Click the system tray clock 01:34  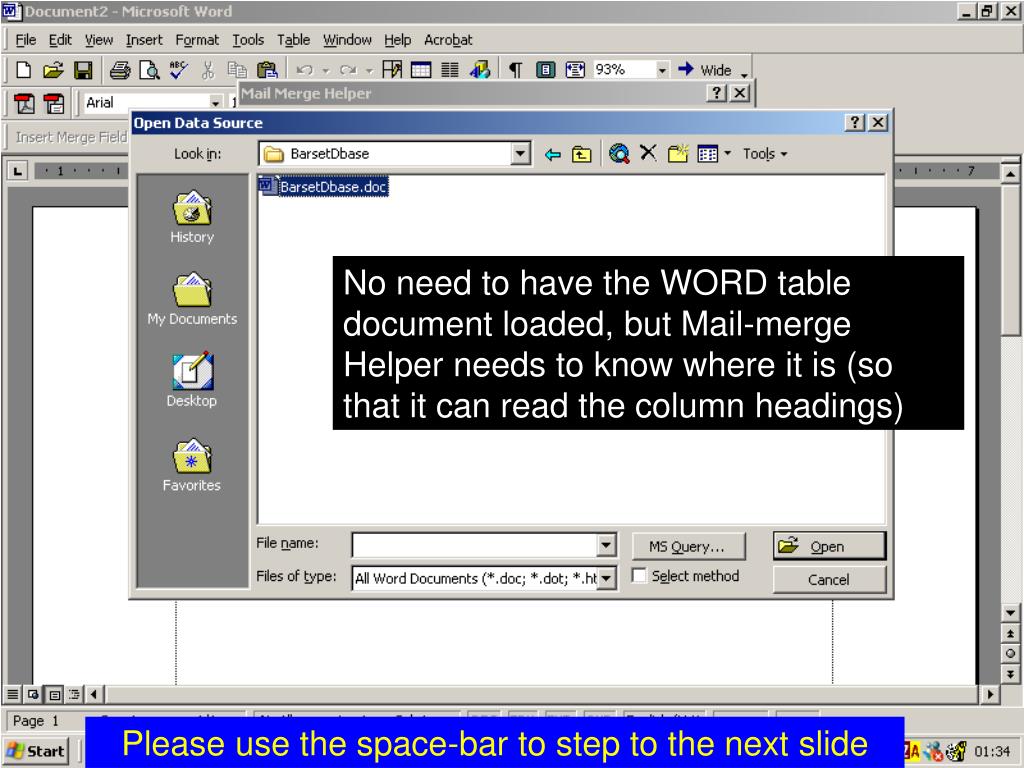(993, 751)
